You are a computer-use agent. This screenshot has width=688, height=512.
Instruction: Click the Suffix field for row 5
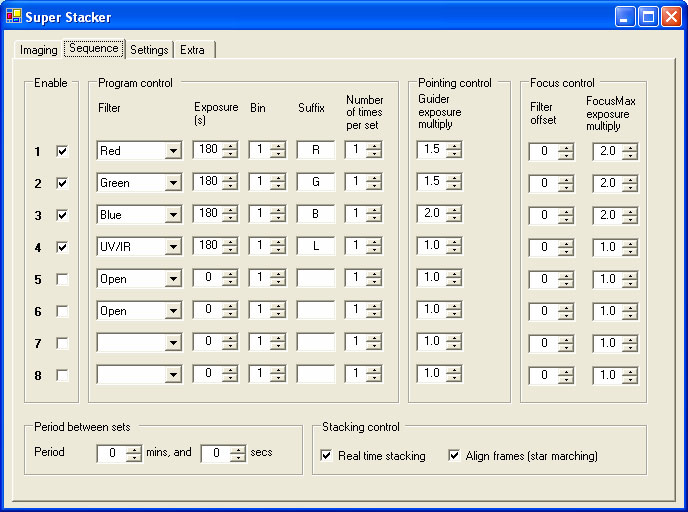(x=315, y=278)
